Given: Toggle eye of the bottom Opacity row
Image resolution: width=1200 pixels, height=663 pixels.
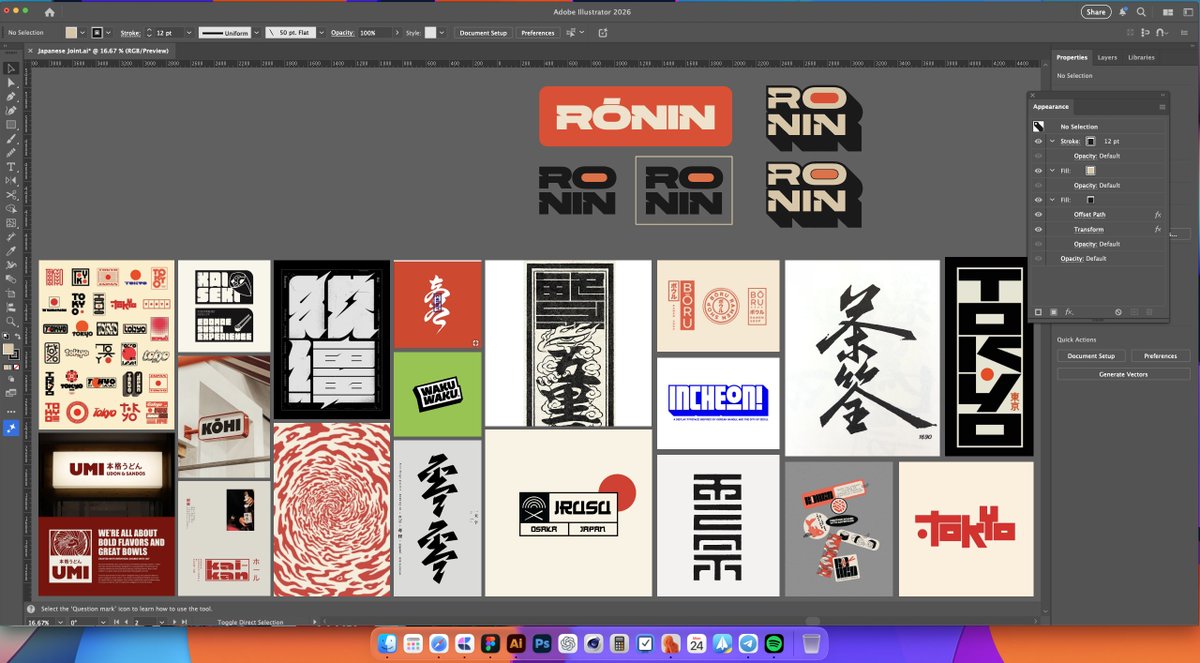Looking at the screenshot, I should coord(1039,259).
